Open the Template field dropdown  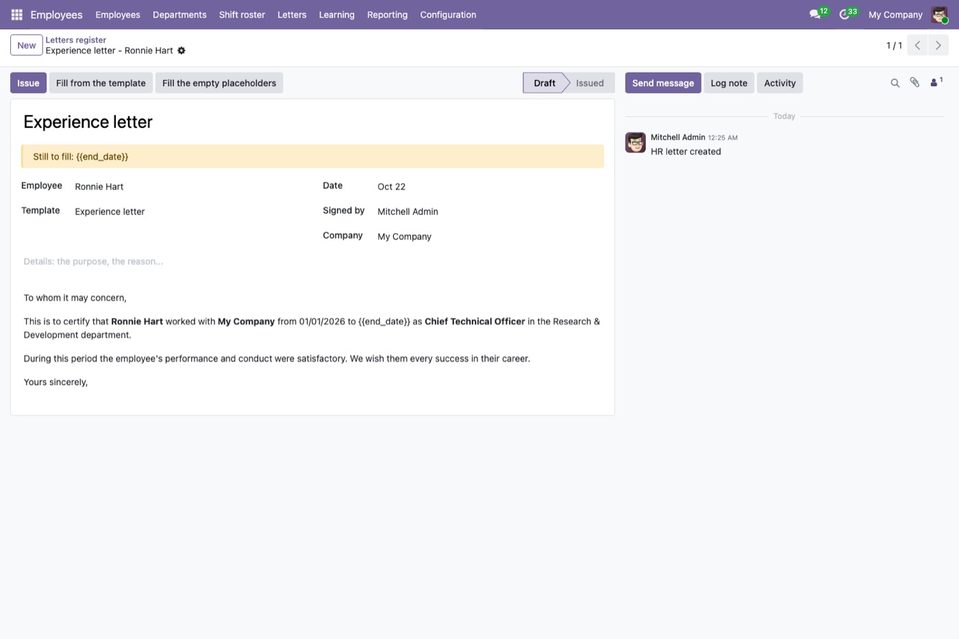[187, 212]
